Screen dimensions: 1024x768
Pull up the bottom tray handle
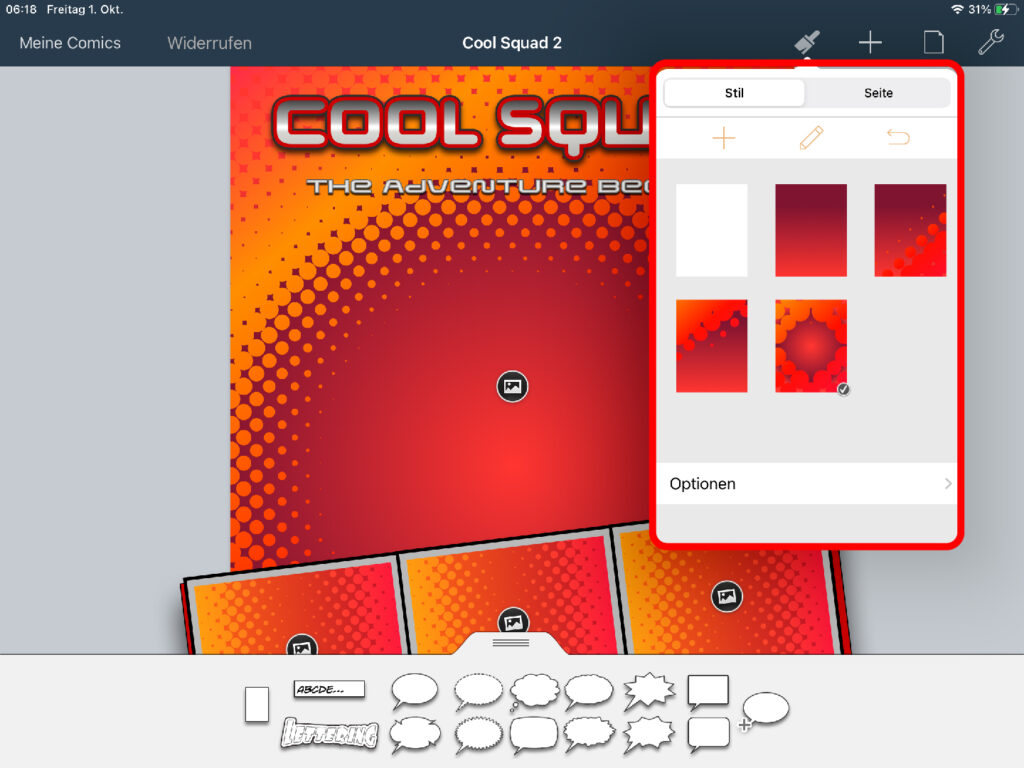coord(511,643)
